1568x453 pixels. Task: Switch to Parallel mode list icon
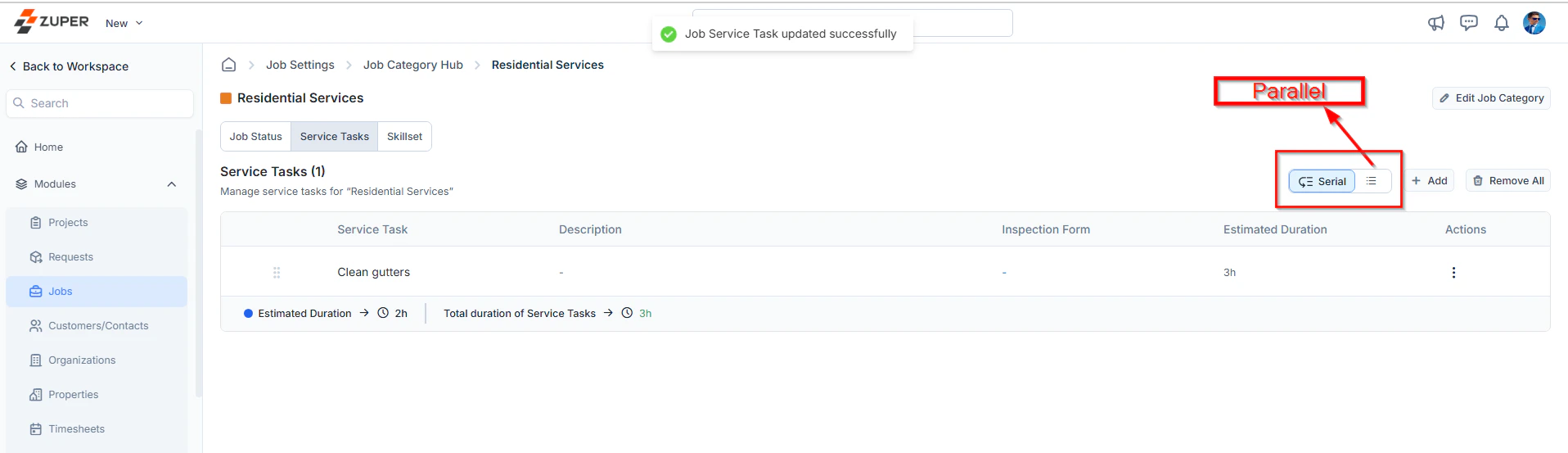[1372, 181]
